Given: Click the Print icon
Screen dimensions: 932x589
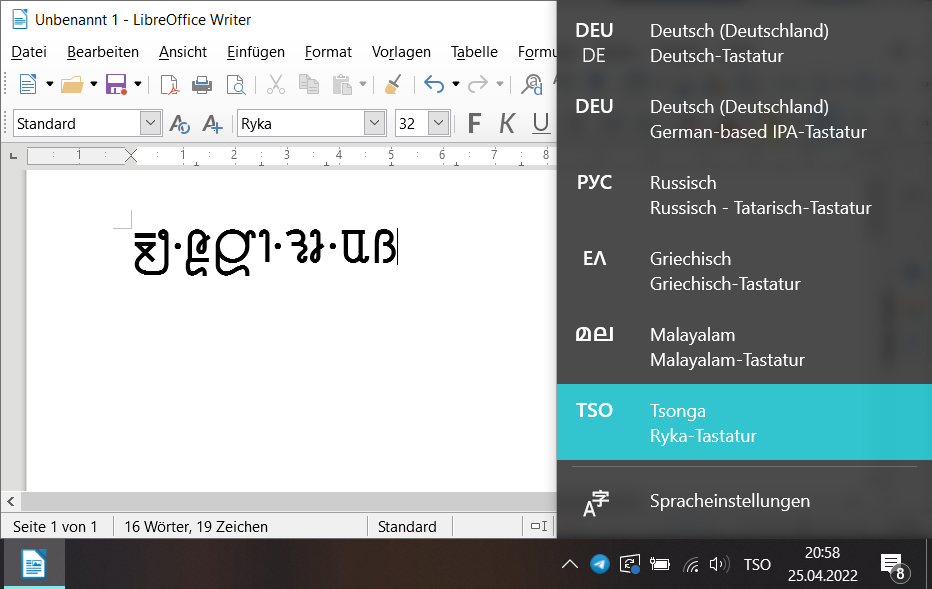Looking at the screenshot, I should pyautogui.click(x=202, y=85).
